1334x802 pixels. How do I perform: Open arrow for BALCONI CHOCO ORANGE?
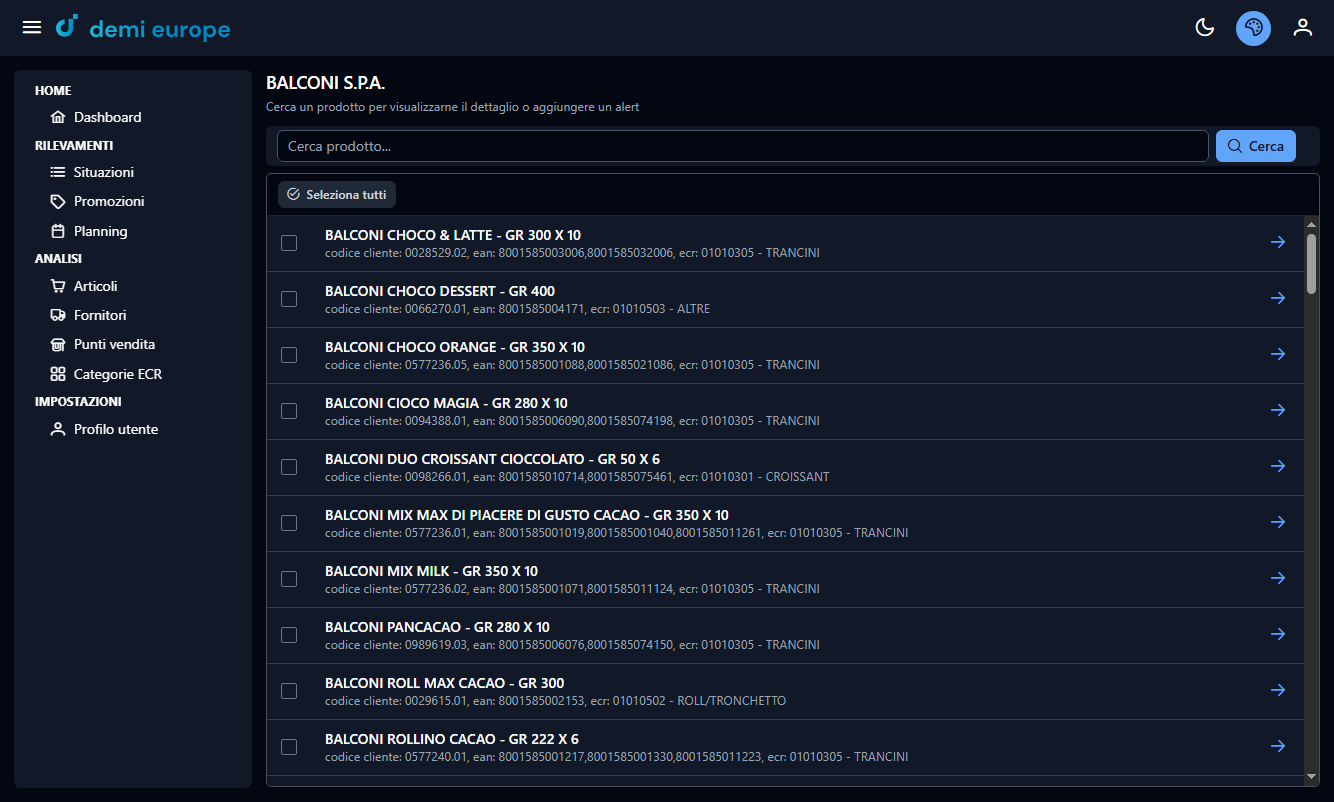tap(1277, 354)
